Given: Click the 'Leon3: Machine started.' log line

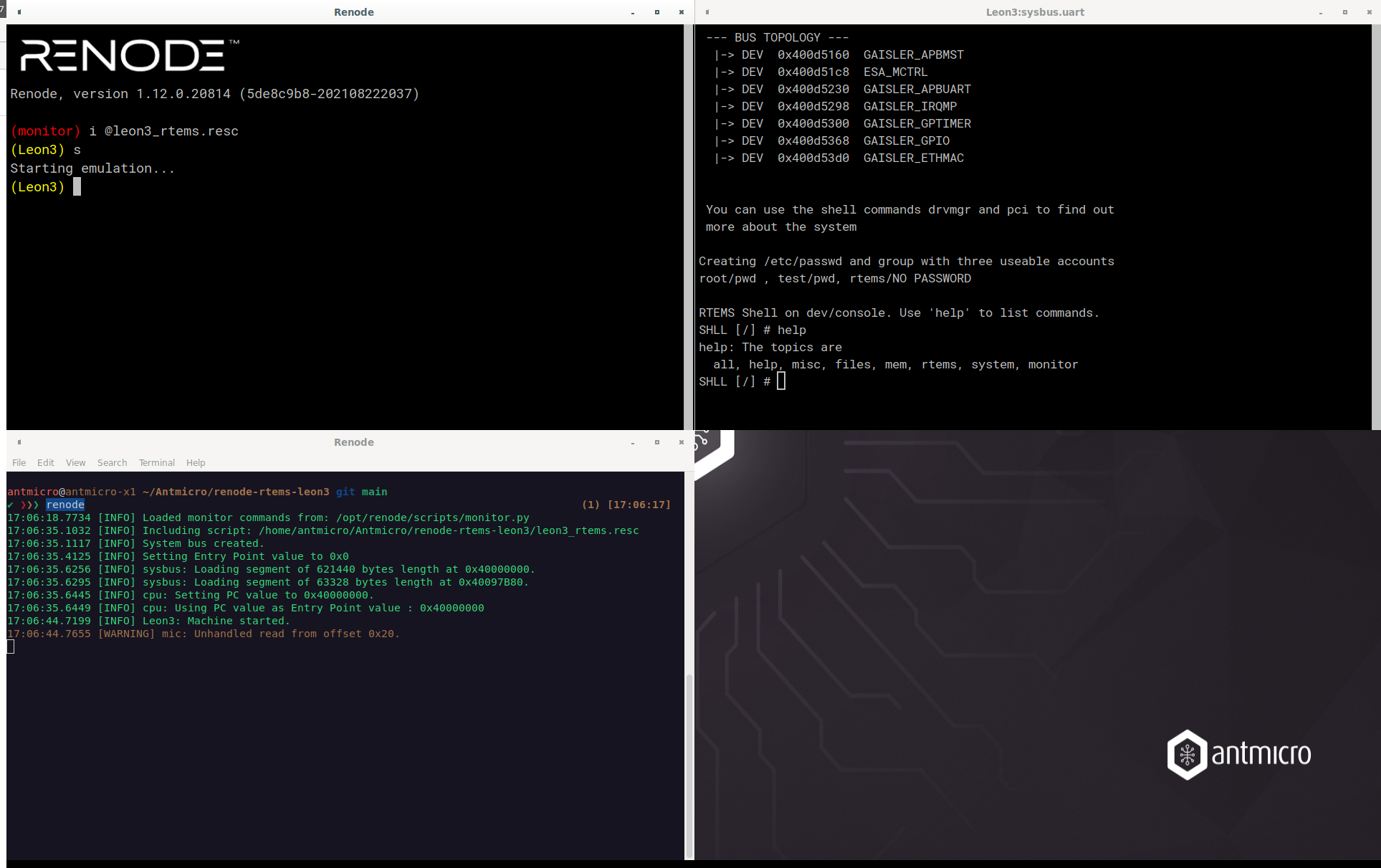Looking at the screenshot, I should click(148, 621).
